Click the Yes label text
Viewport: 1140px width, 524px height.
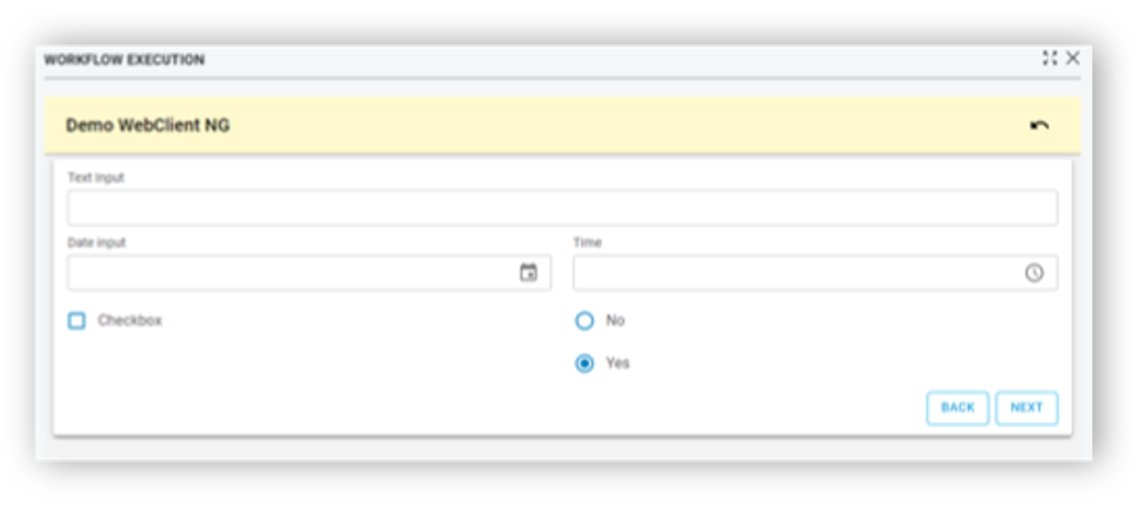[618, 363]
